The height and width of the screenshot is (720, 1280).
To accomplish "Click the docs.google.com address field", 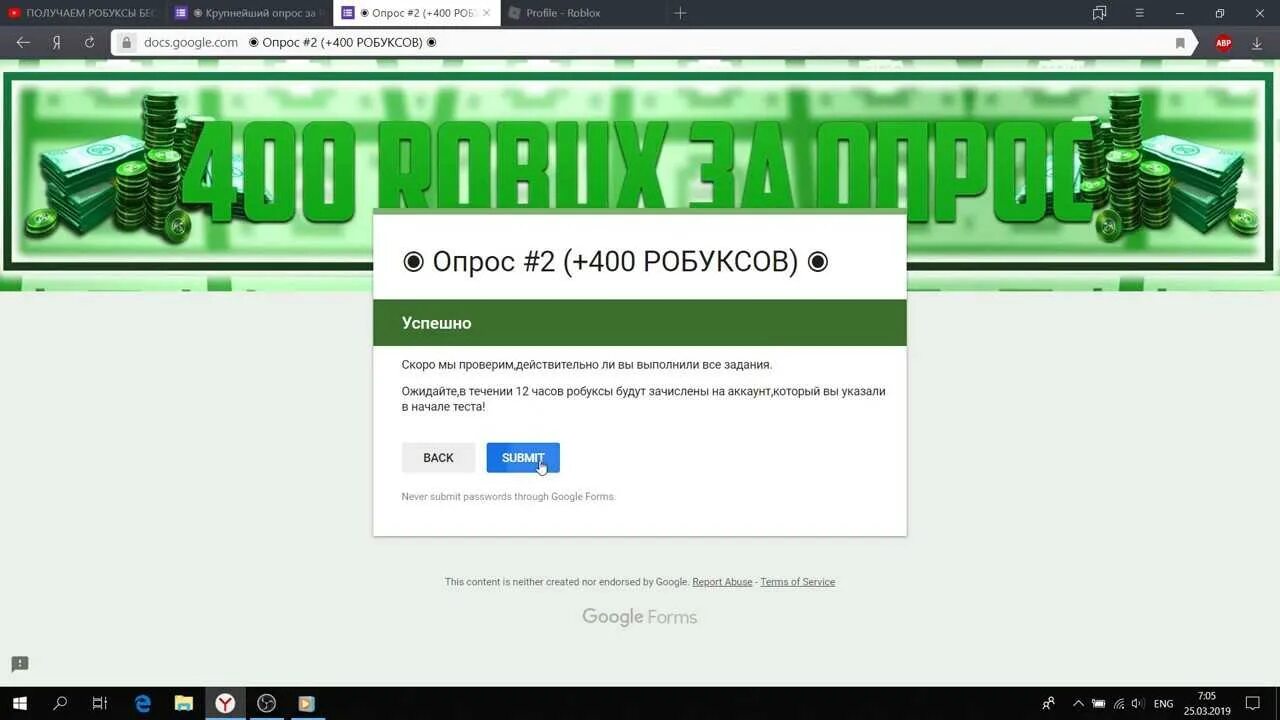I will [191, 42].
